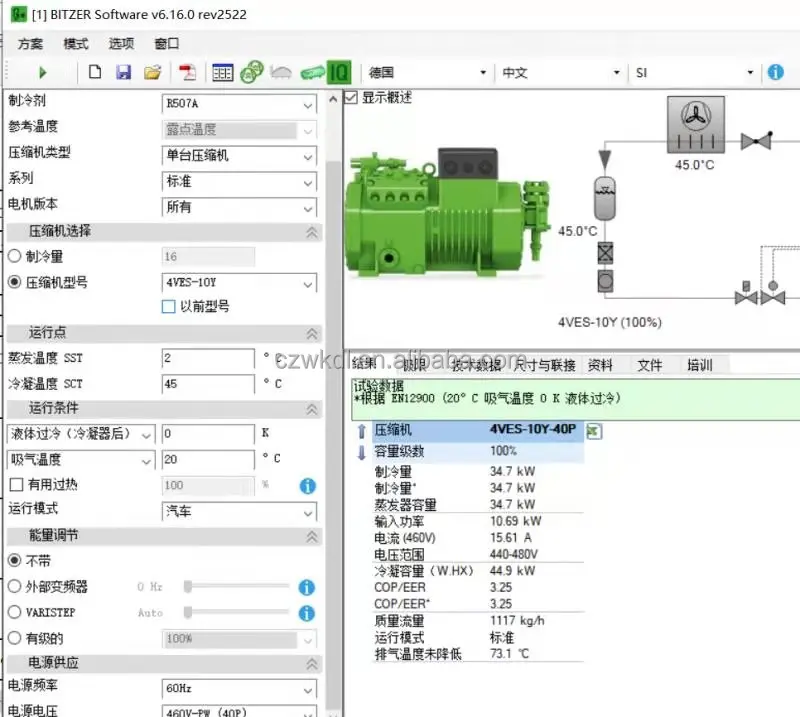800x717 pixels.
Task: Click the blue floppy disk save icon
Action: point(123,72)
